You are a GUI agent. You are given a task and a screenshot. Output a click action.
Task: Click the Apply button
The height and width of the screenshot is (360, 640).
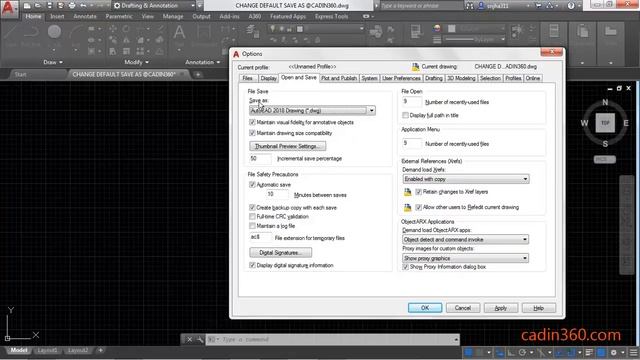501,308
